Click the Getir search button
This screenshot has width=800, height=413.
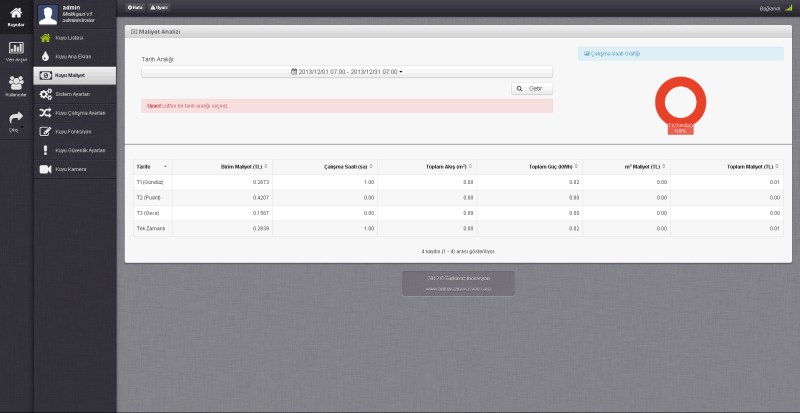click(532, 89)
